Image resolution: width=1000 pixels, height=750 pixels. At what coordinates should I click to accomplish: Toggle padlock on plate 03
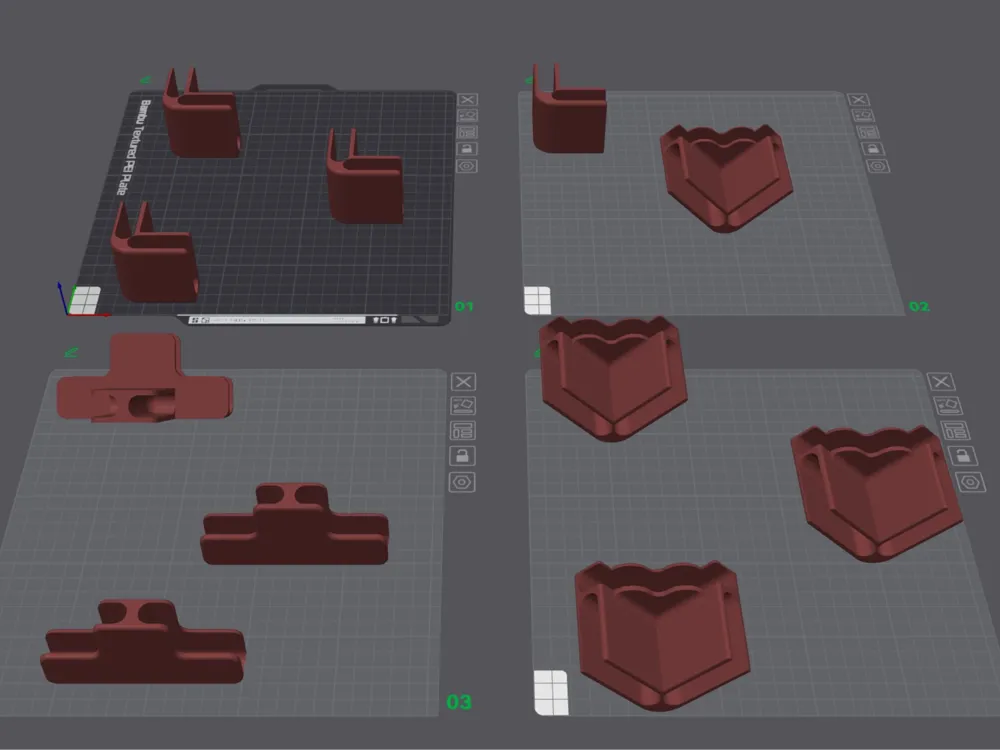point(462,455)
